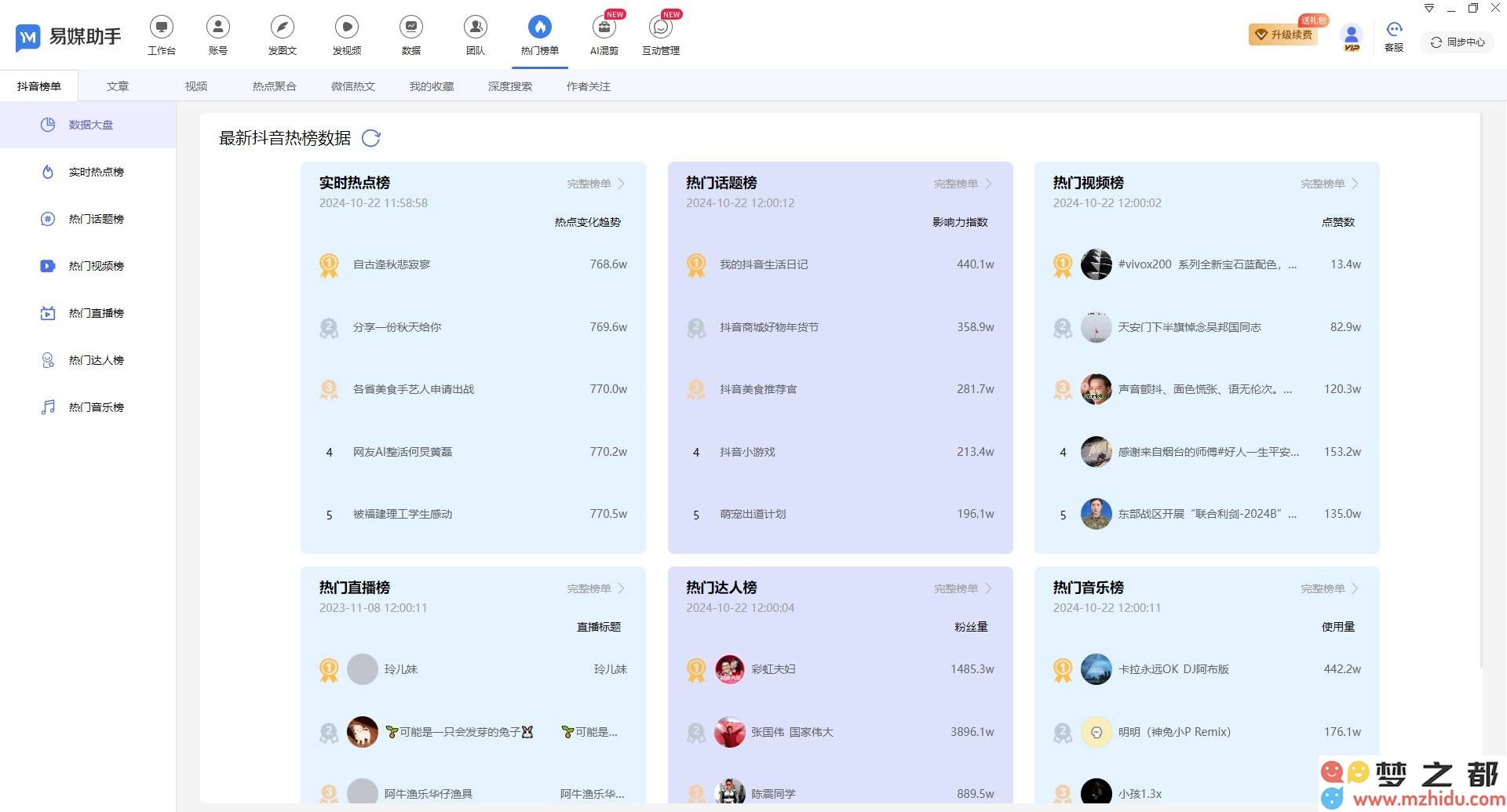
Task: Switch to the 文章 tab
Action: click(118, 86)
